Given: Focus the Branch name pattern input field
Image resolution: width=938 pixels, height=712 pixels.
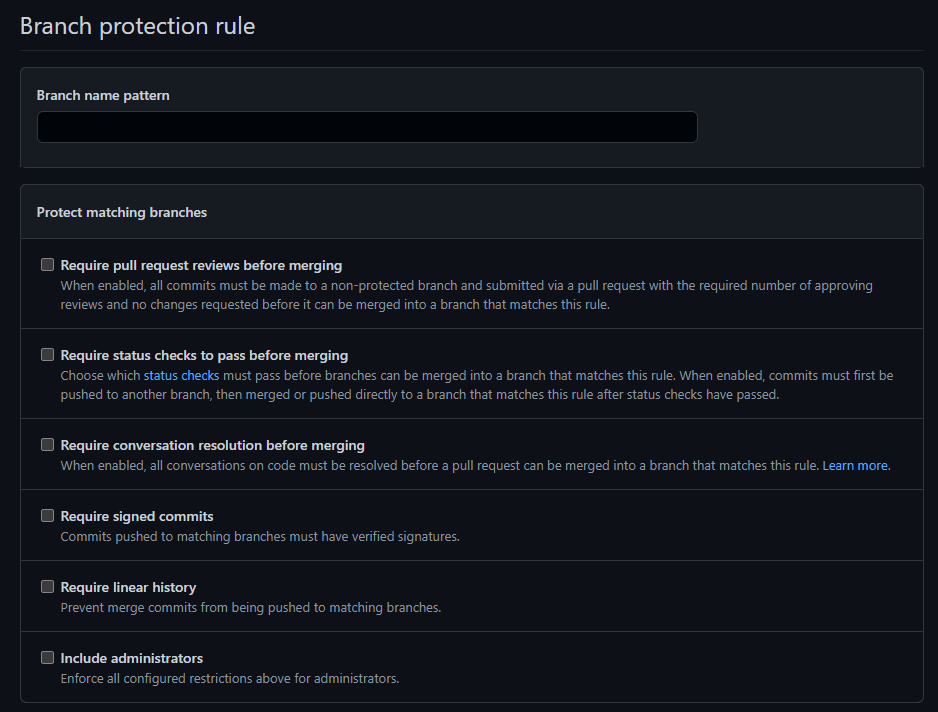Looking at the screenshot, I should pos(367,127).
